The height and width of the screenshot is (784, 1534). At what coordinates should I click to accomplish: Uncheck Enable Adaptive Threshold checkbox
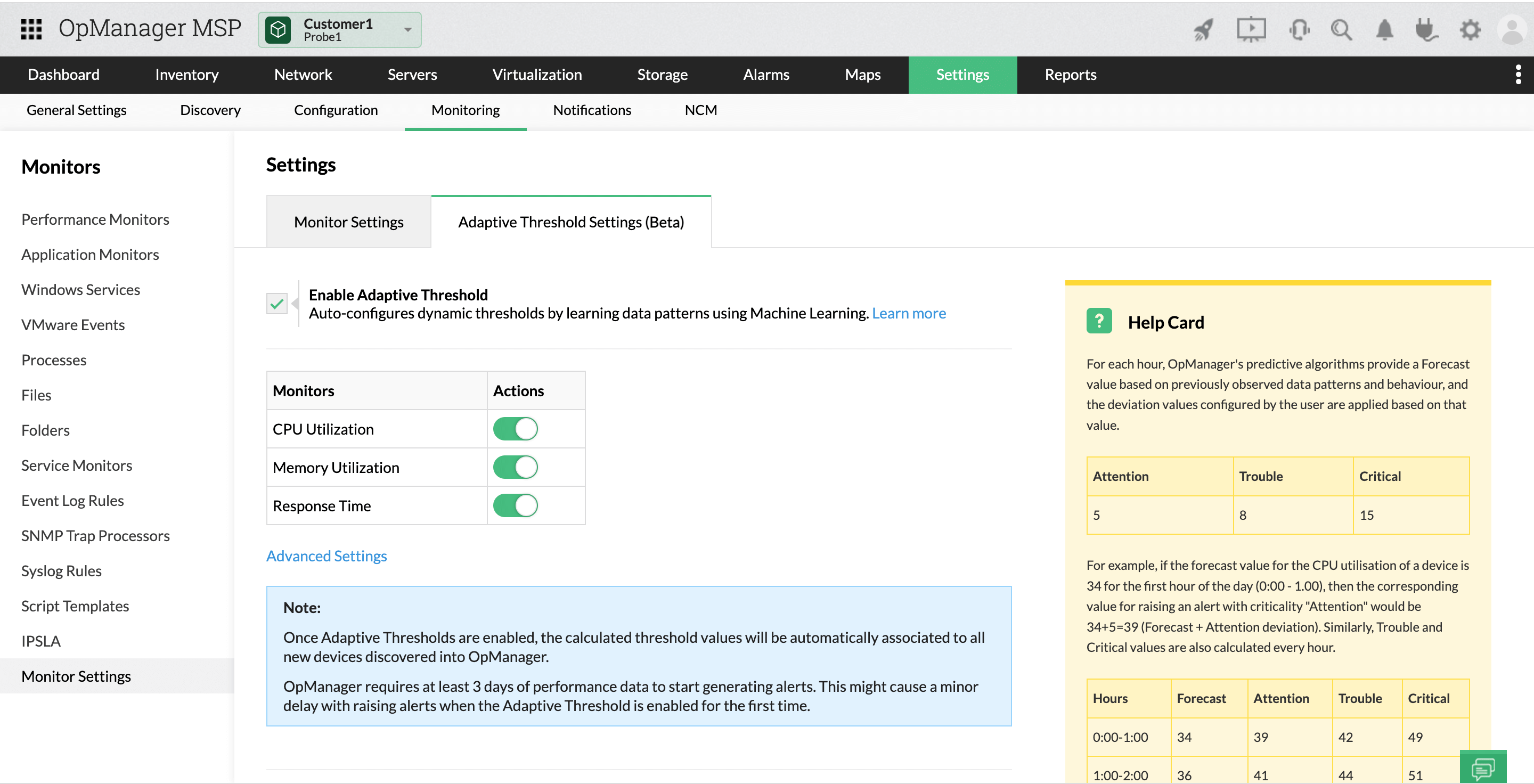277,304
